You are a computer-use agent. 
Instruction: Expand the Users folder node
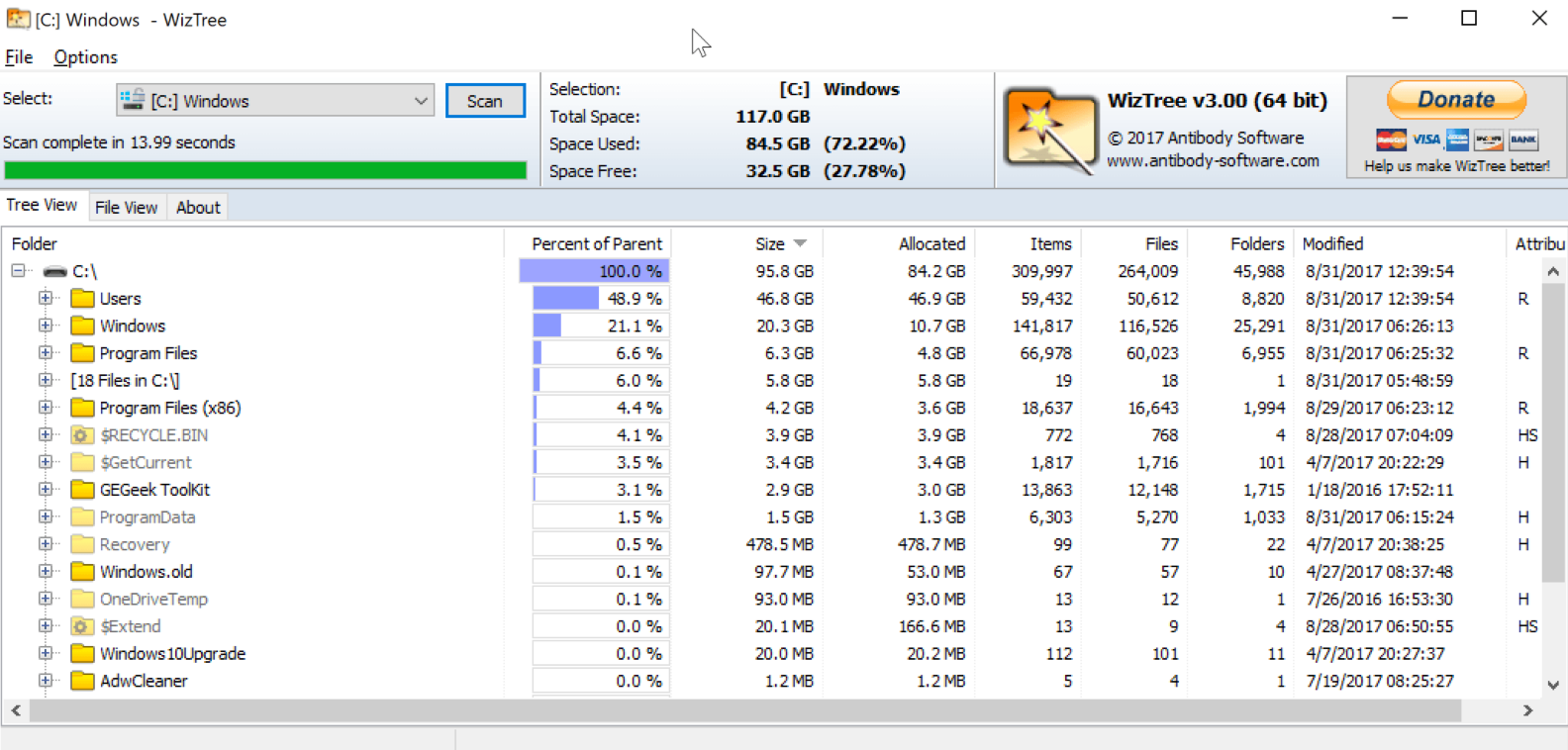tap(46, 298)
